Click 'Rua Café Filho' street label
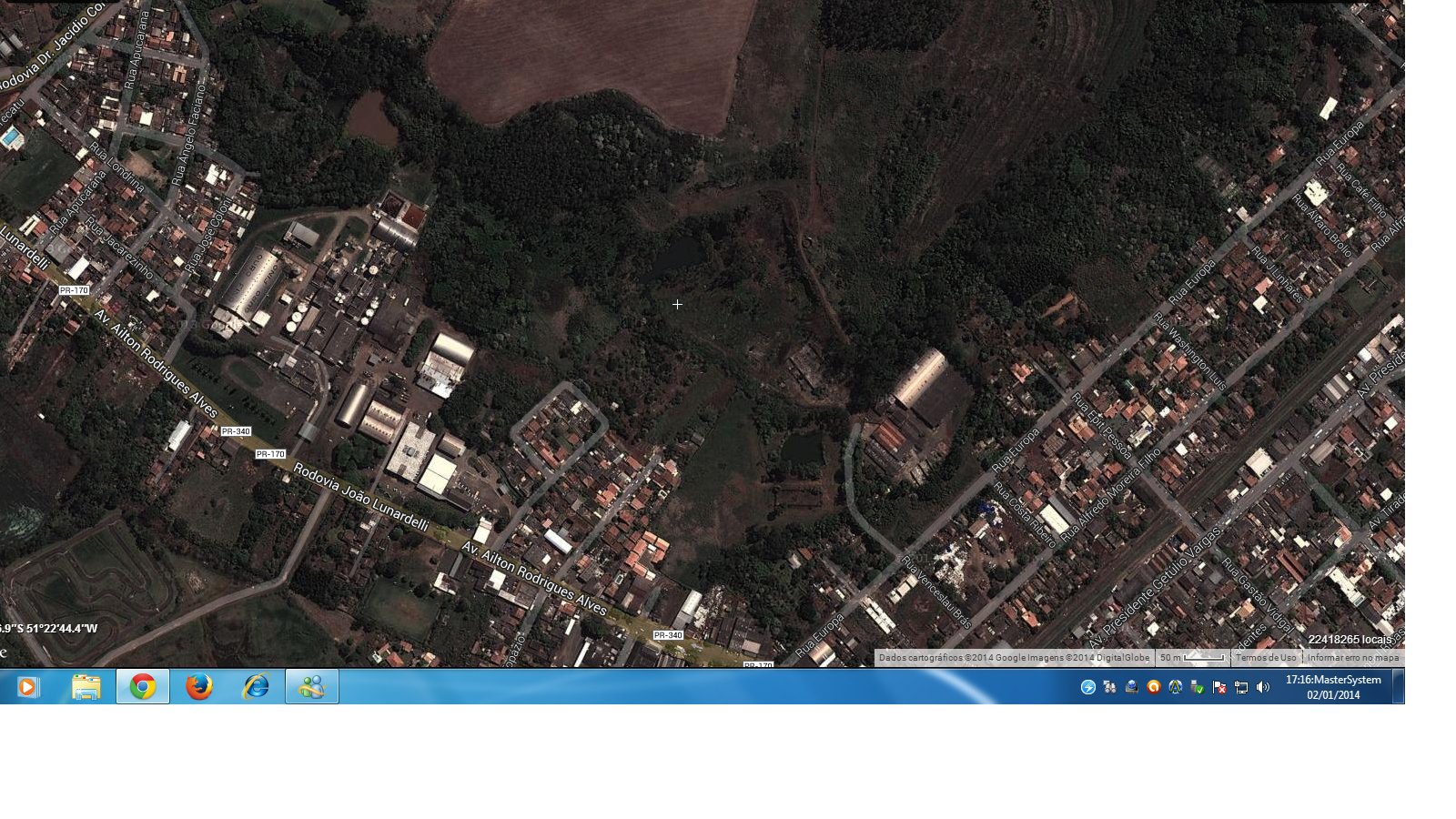Screen dimensions: 1456x819 tap(1361, 189)
